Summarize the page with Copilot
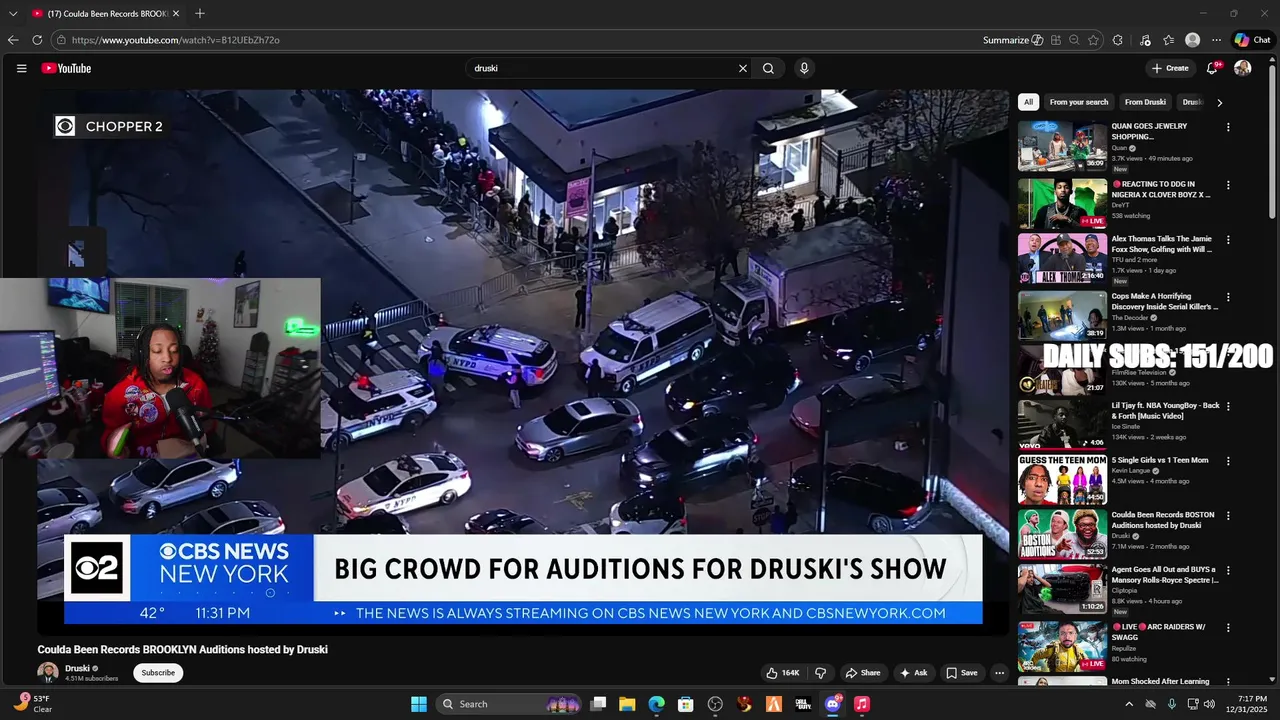The height and width of the screenshot is (720, 1280). tap(1013, 40)
